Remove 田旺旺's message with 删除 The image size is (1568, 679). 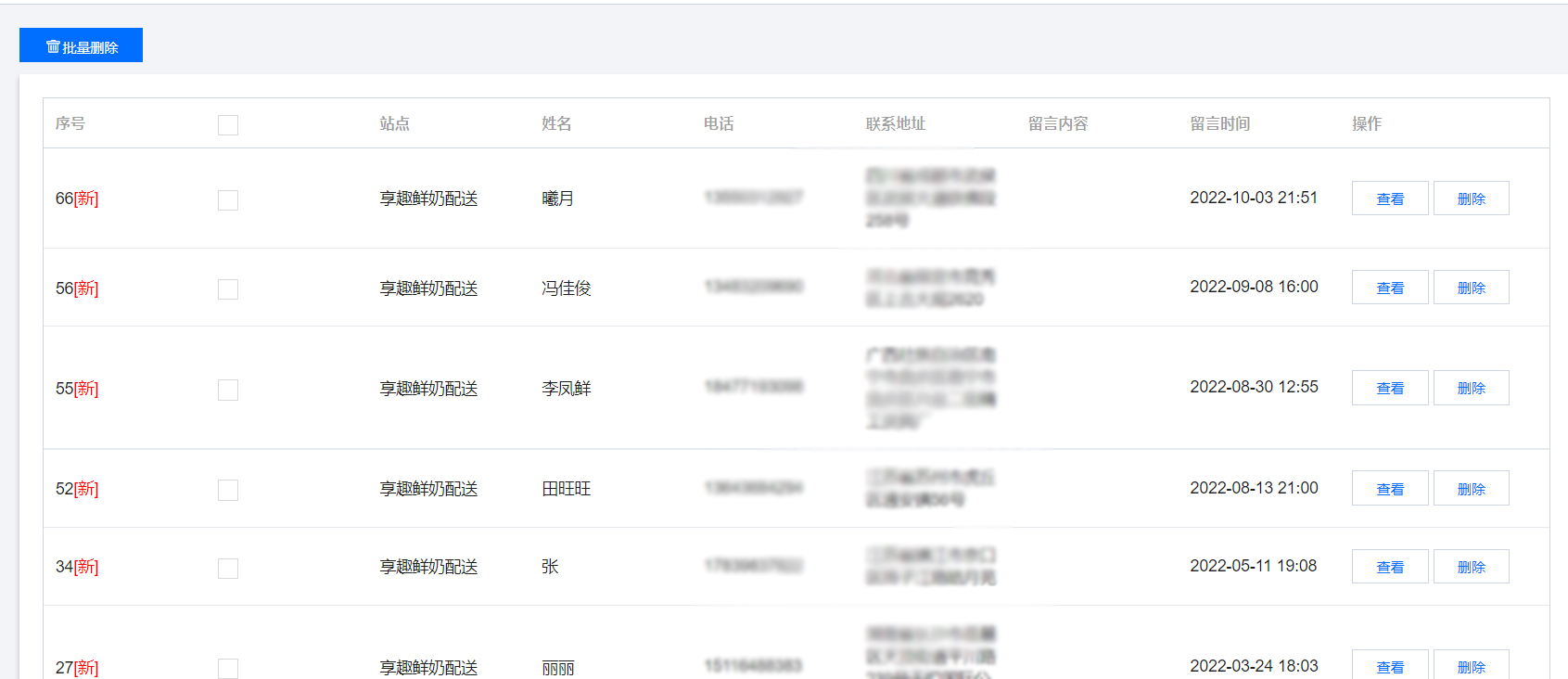(x=1471, y=489)
